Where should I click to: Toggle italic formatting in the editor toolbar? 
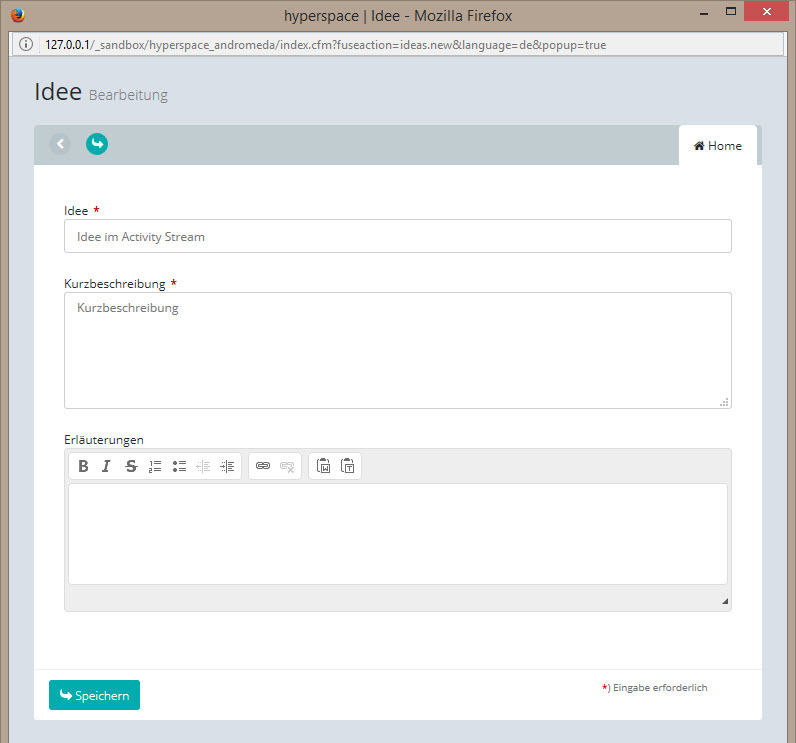(106, 466)
